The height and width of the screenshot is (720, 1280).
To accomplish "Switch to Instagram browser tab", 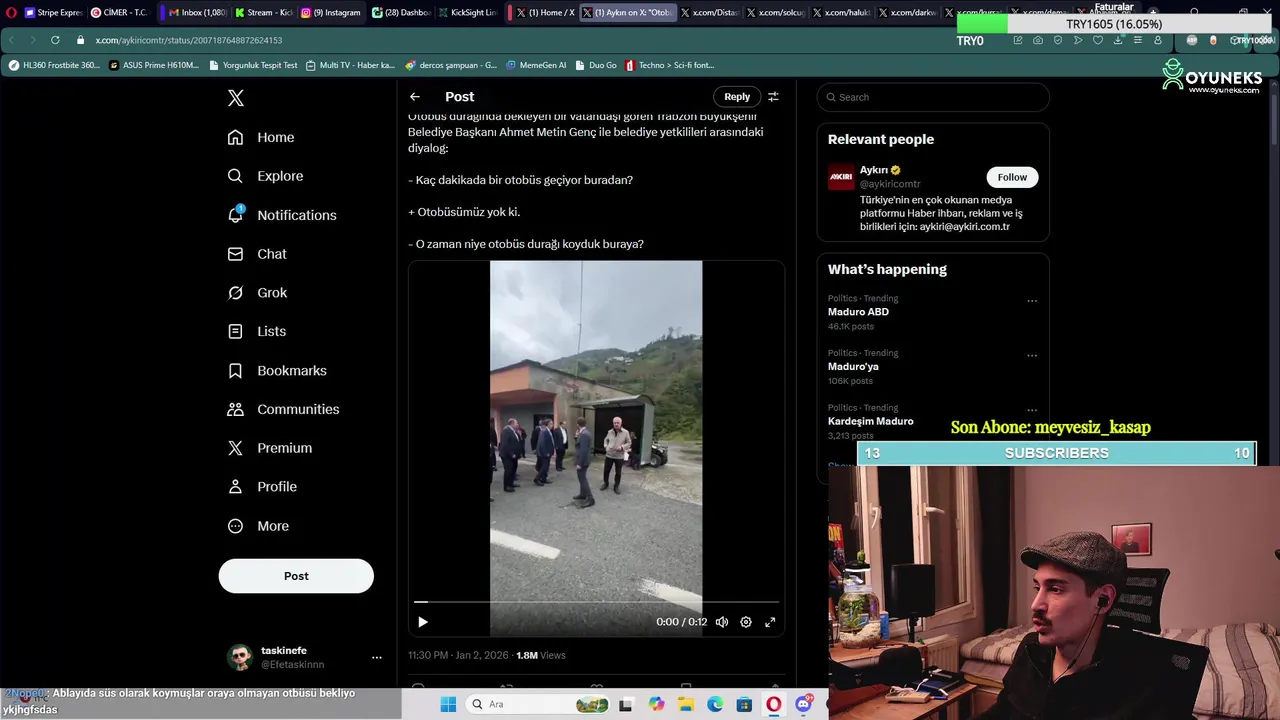I will point(331,13).
